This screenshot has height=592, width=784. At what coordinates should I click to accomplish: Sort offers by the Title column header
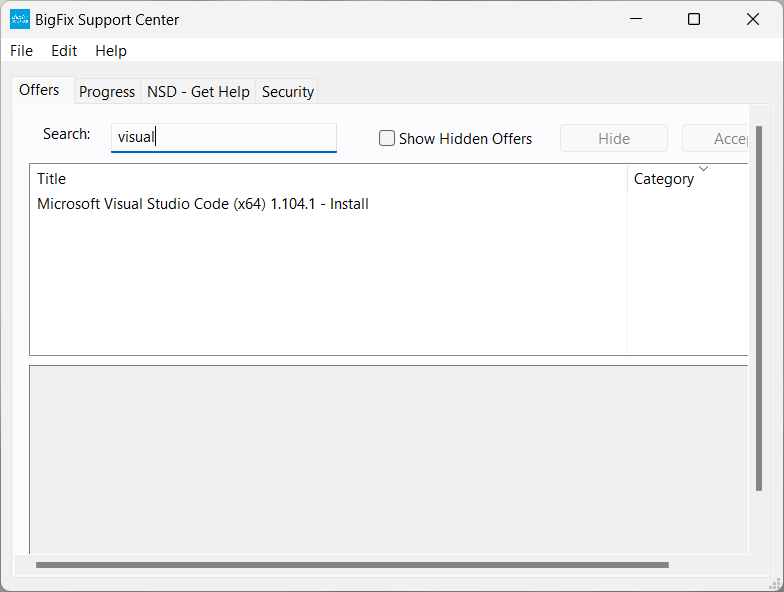(52, 179)
